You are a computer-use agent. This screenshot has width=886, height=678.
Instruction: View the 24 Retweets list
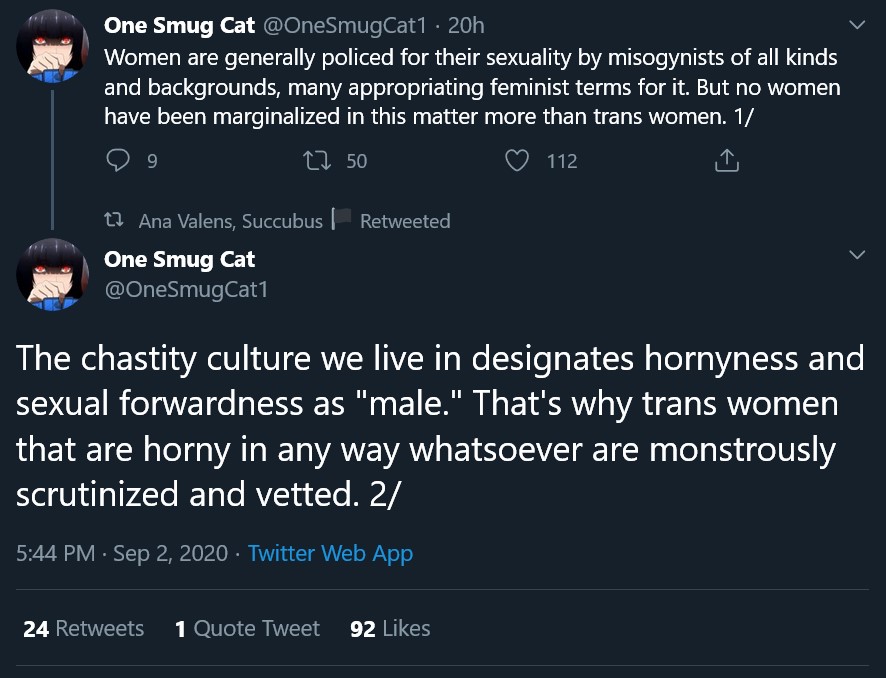pyautogui.click(x=84, y=628)
